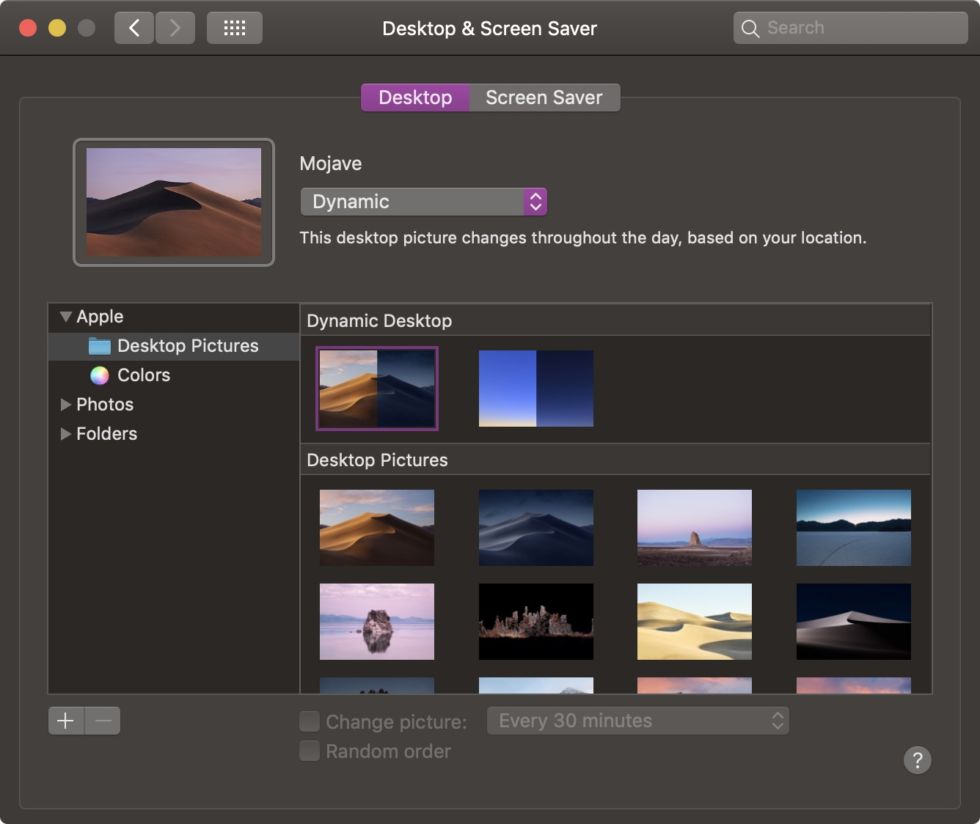Open the Dynamic appearance dropdown
The height and width of the screenshot is (824, 980).
423,201
